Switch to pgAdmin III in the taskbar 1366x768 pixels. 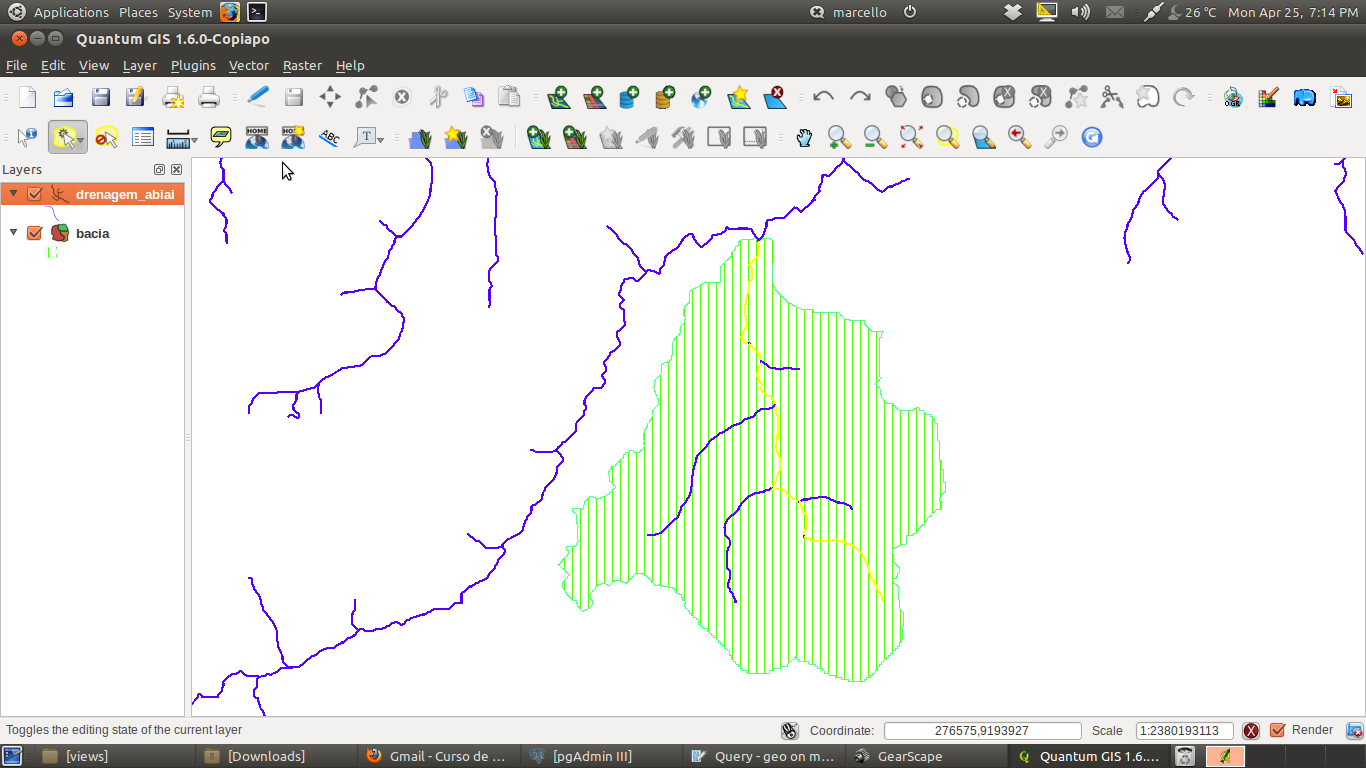(x=592, y=756)
